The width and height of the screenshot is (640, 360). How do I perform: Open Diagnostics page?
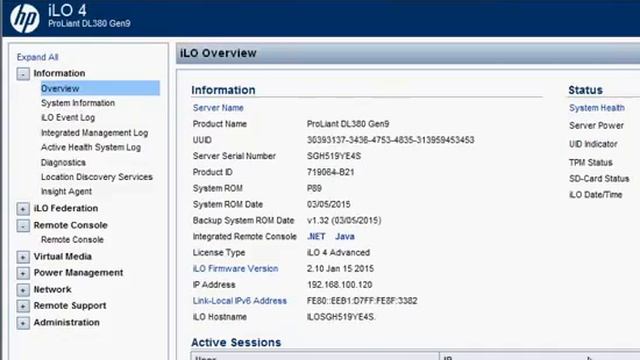point(63,162)
